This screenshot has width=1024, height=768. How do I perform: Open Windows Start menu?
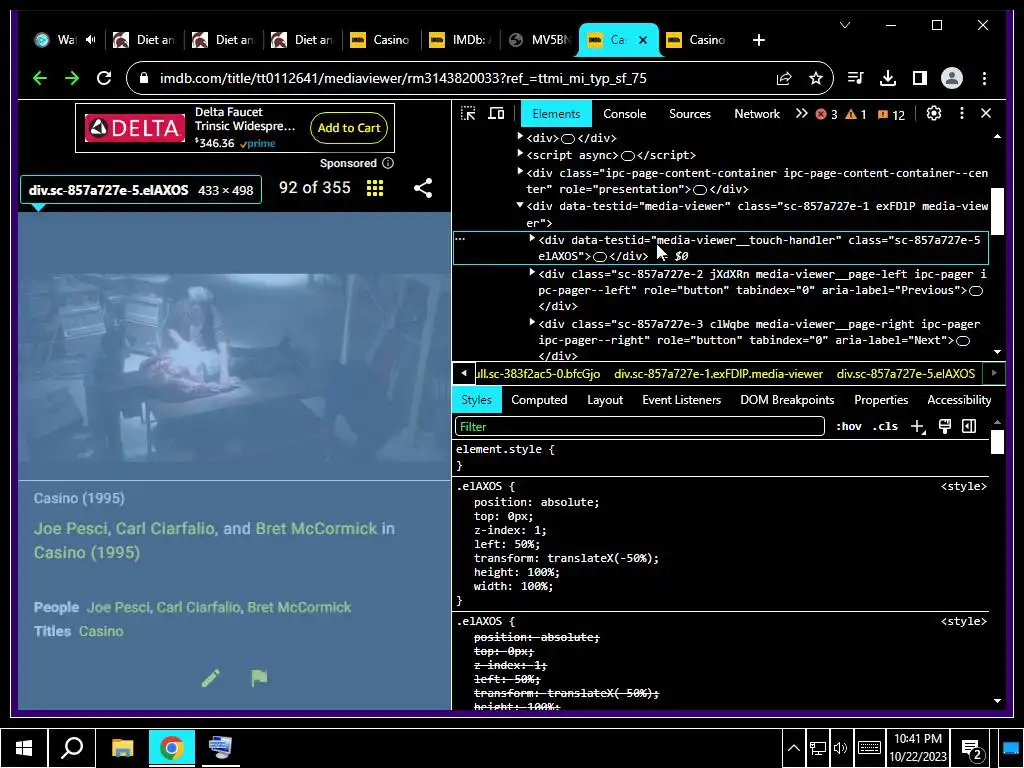(24, 747)
